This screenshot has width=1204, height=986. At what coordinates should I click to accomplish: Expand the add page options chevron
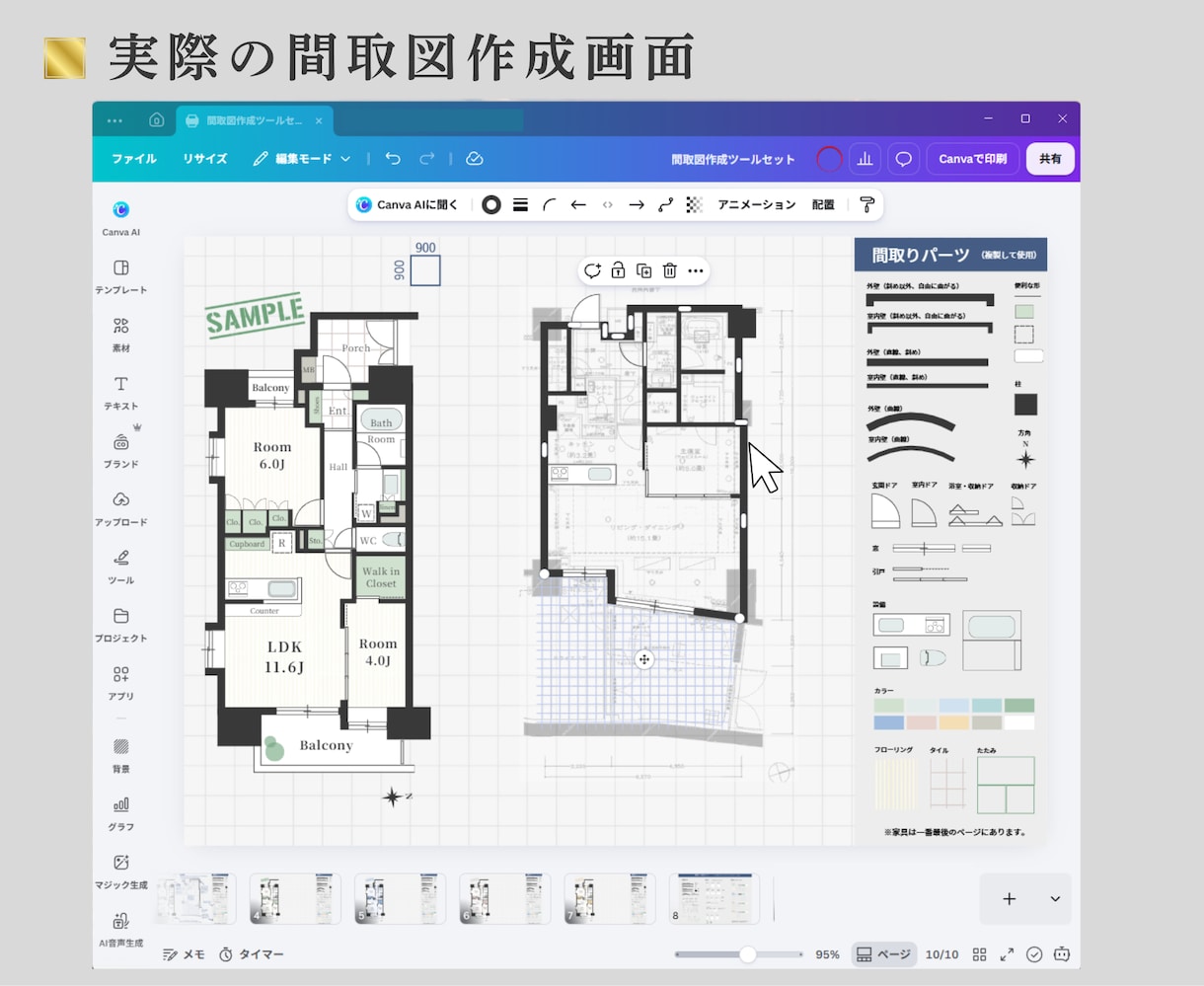tap(1055, 899)
